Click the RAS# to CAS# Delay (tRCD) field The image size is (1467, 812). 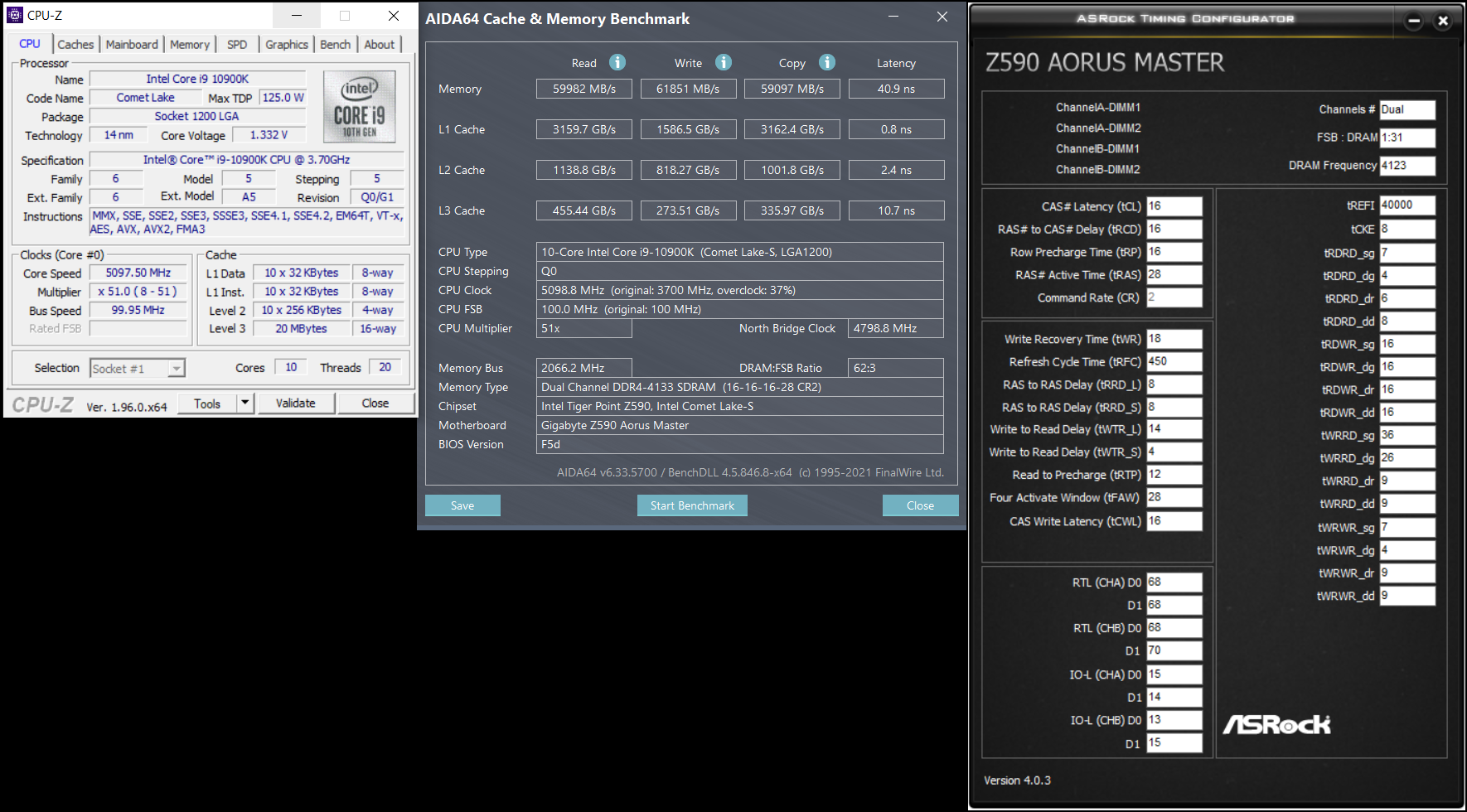(x=1174, y=230)
